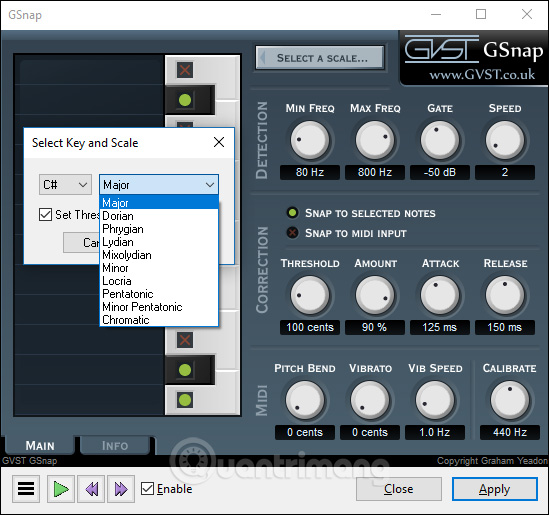This screenshot has height=515, width=549.
Task: Click the 800 Hz value field
Action: 375,172
